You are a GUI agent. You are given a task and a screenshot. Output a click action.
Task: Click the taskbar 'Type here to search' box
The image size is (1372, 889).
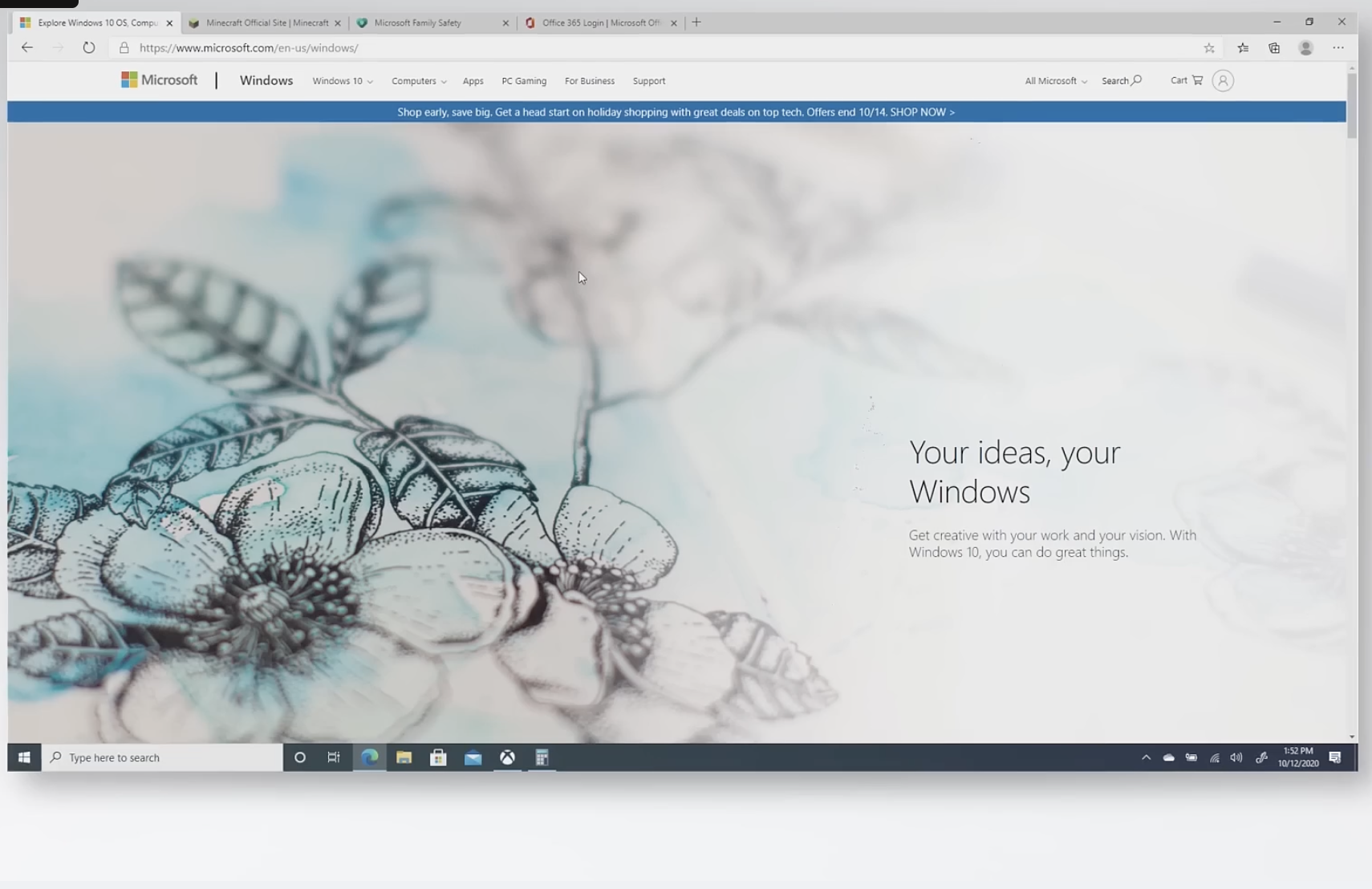tap(162, 757)
